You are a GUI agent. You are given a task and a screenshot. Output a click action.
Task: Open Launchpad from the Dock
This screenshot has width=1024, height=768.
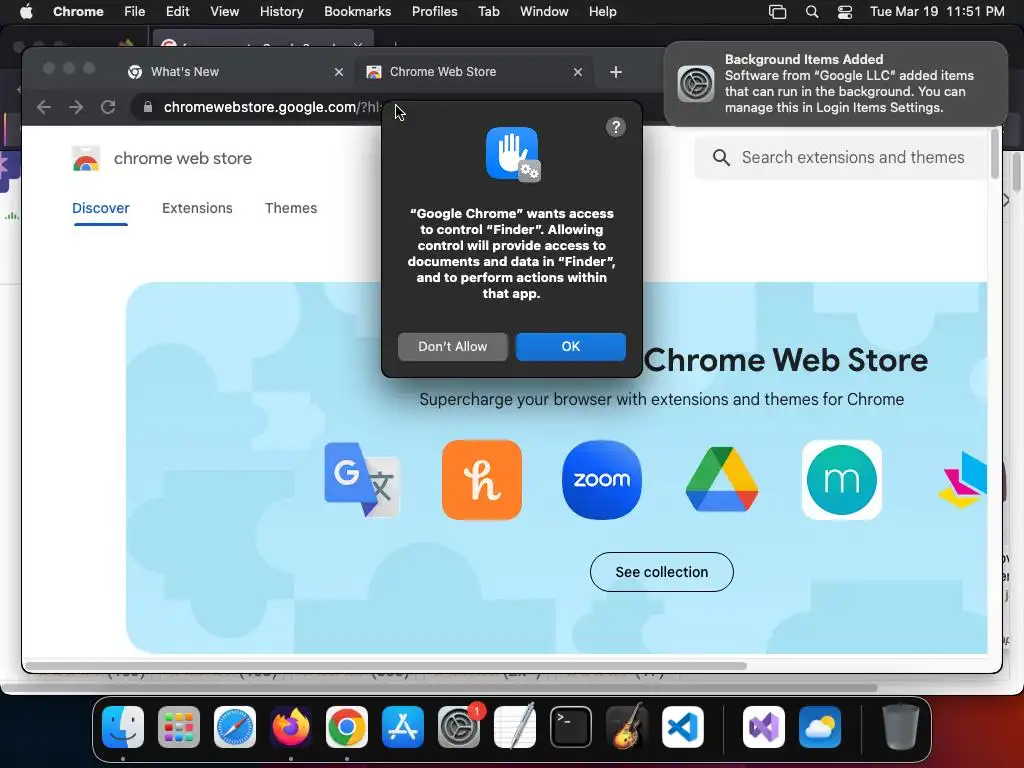(179, 727)
